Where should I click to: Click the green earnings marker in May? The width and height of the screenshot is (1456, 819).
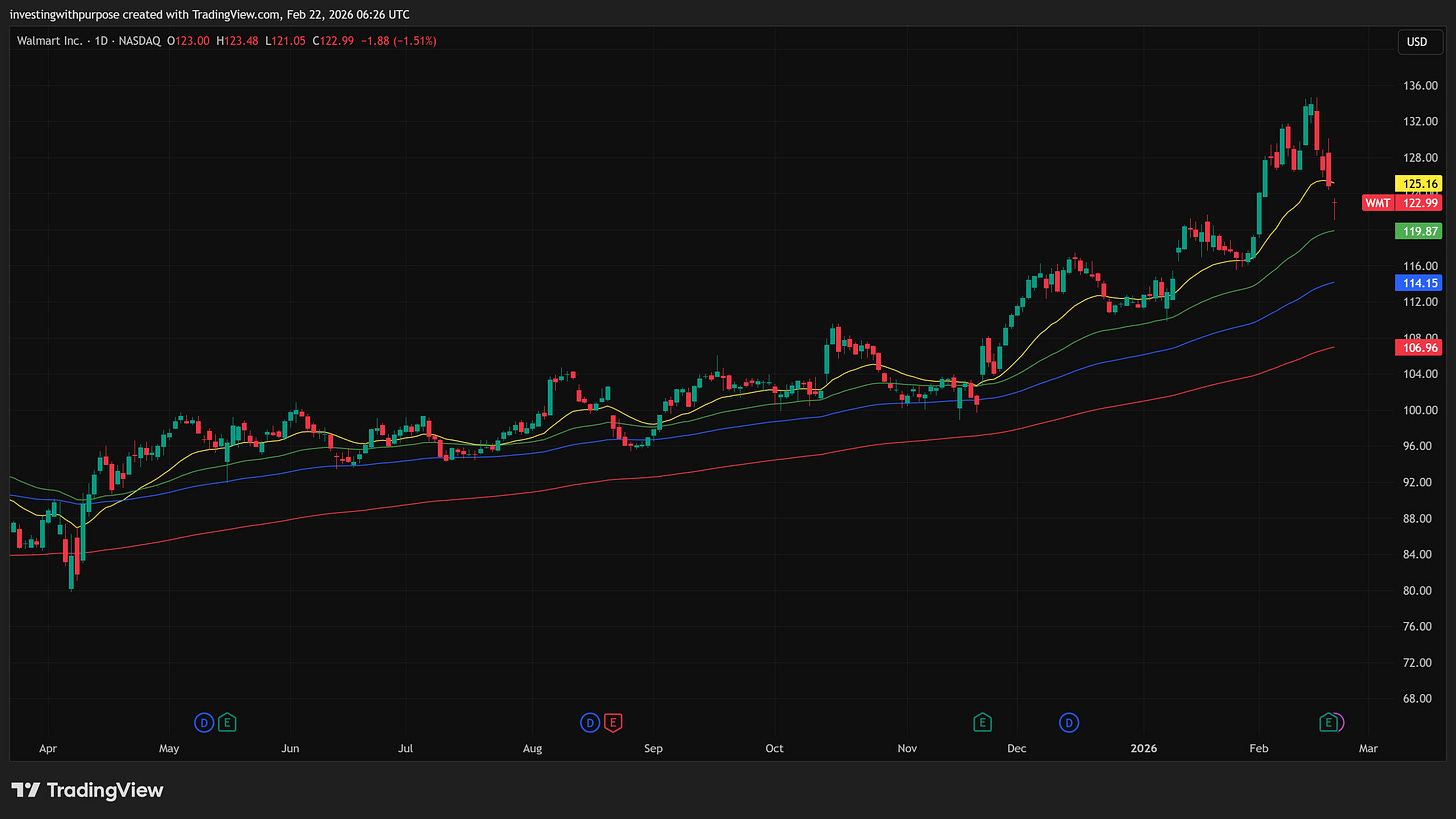pyautogui.click(x=227, y=721)
